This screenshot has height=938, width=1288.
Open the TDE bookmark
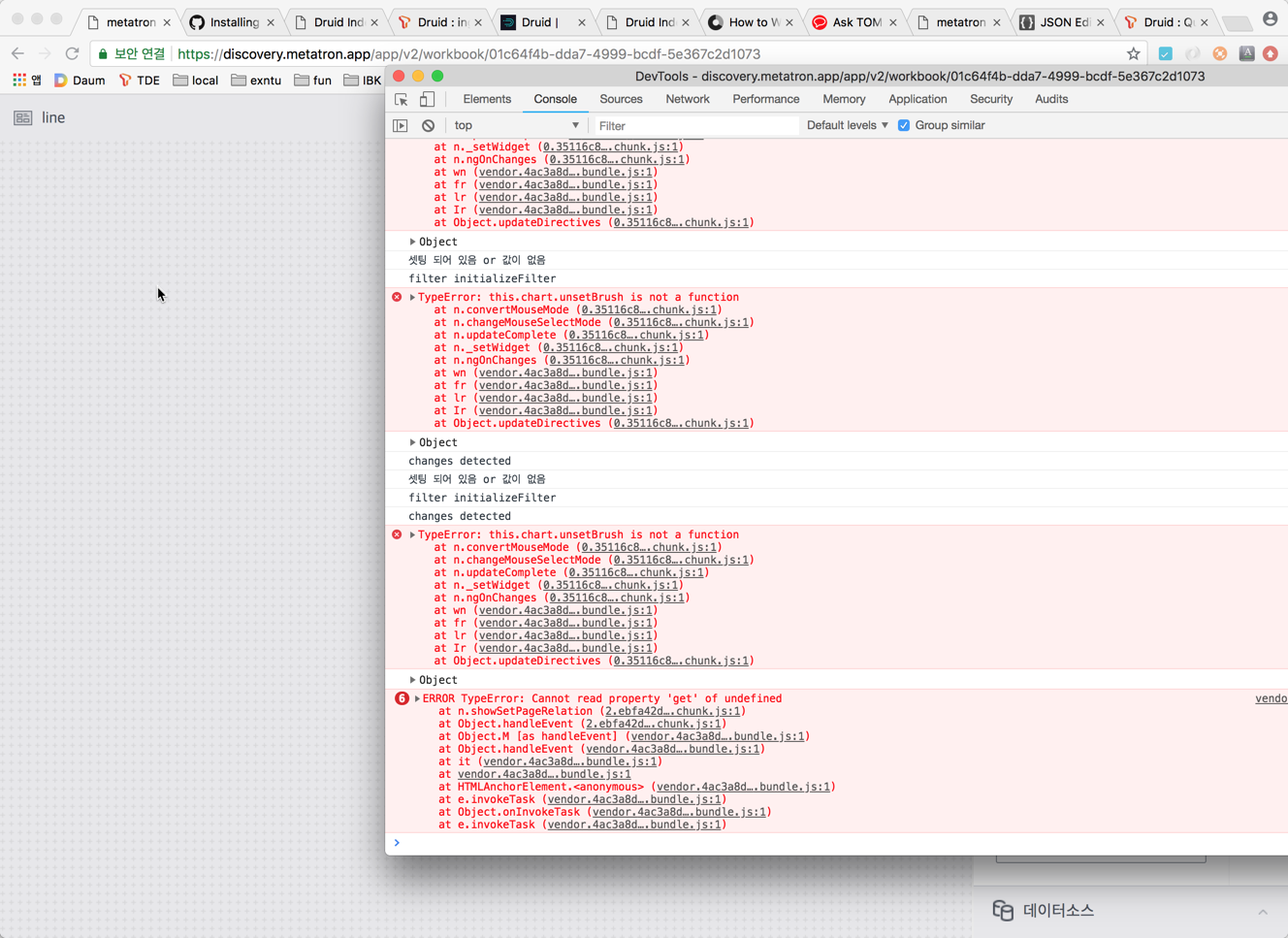coord(140,80)
